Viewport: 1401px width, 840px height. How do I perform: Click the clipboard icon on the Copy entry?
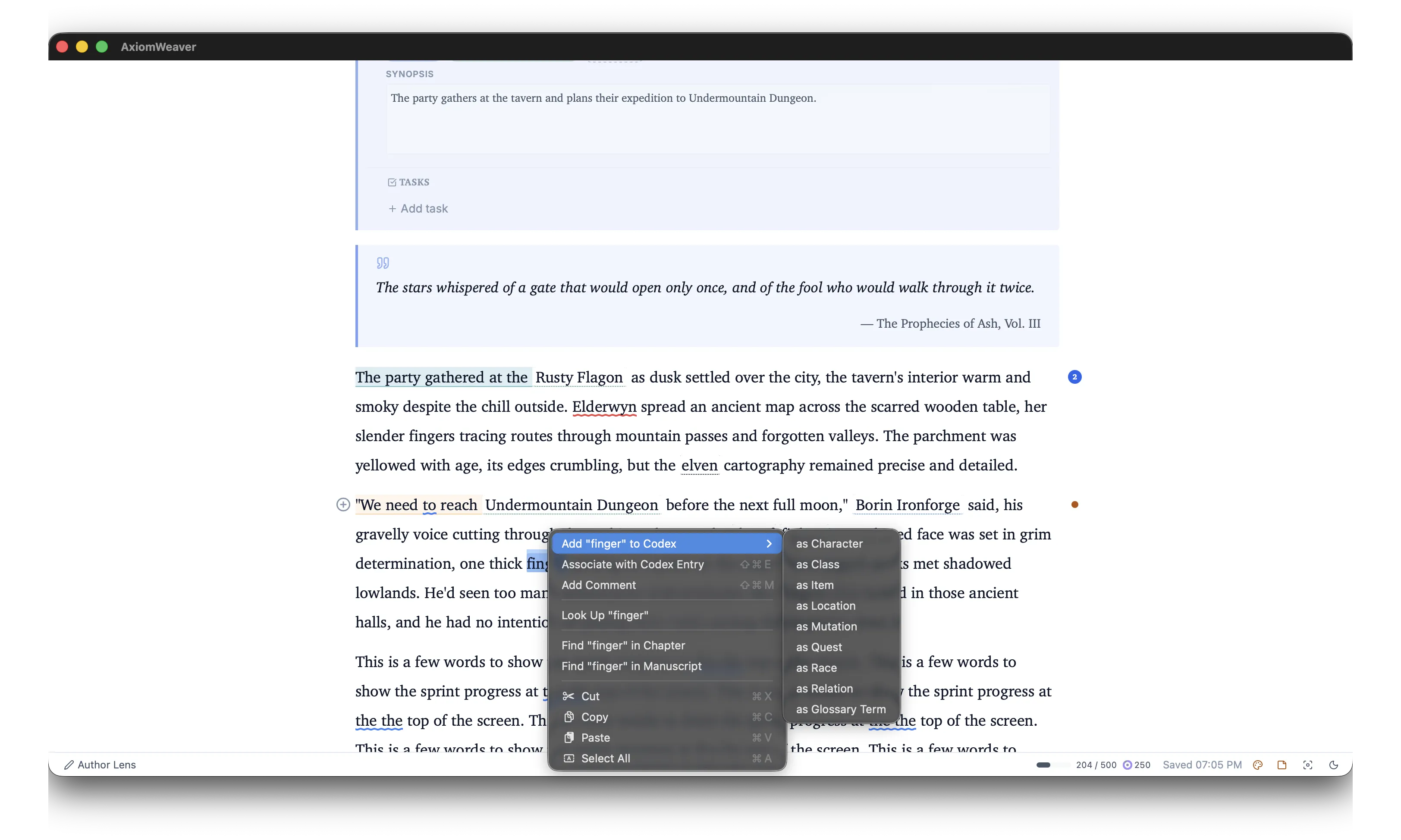[x=569, y=717]
